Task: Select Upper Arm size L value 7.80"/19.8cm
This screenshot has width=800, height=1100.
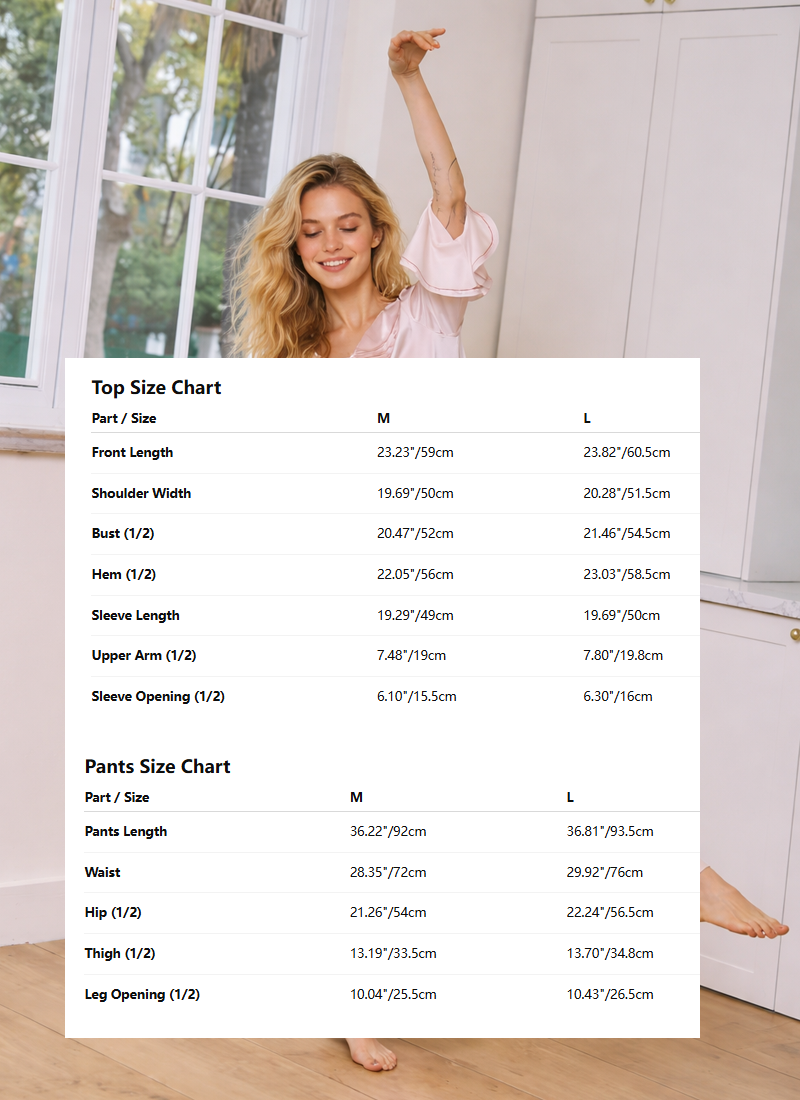Action: point(623,656)
